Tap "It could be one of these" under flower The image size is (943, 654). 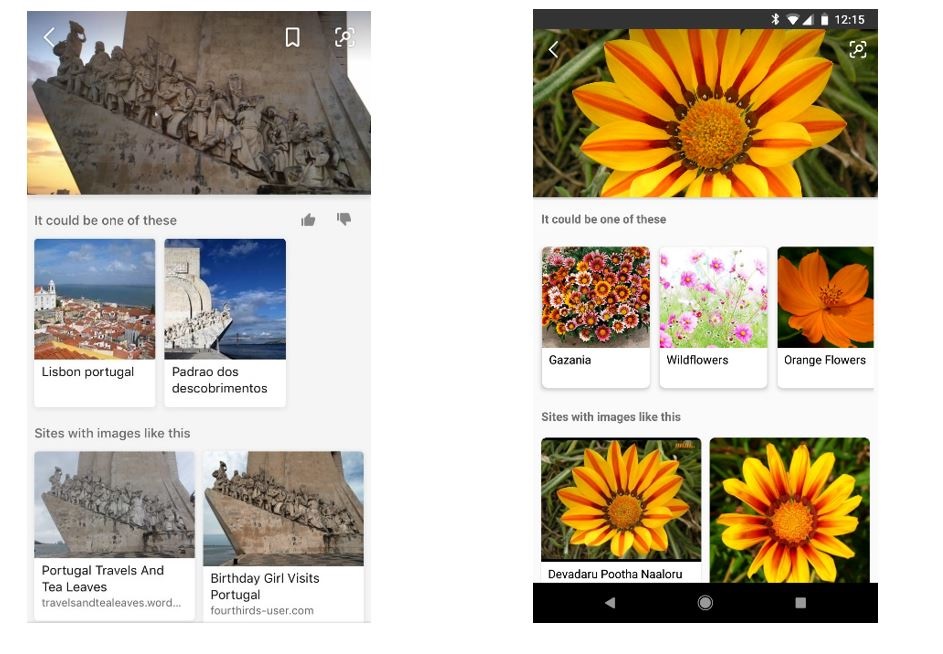point(603,219)
